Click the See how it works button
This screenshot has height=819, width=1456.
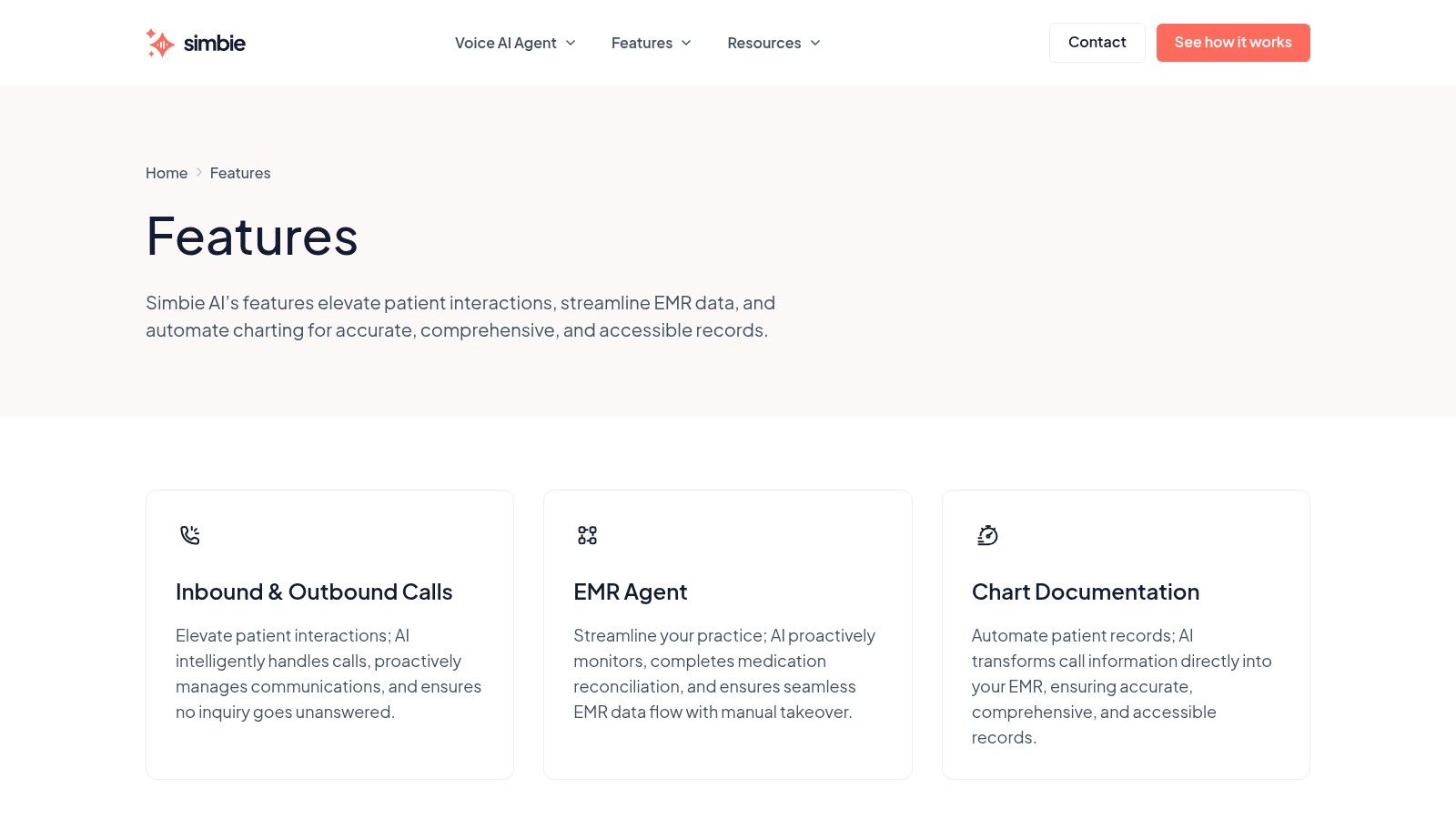[x=1233, y=43]
